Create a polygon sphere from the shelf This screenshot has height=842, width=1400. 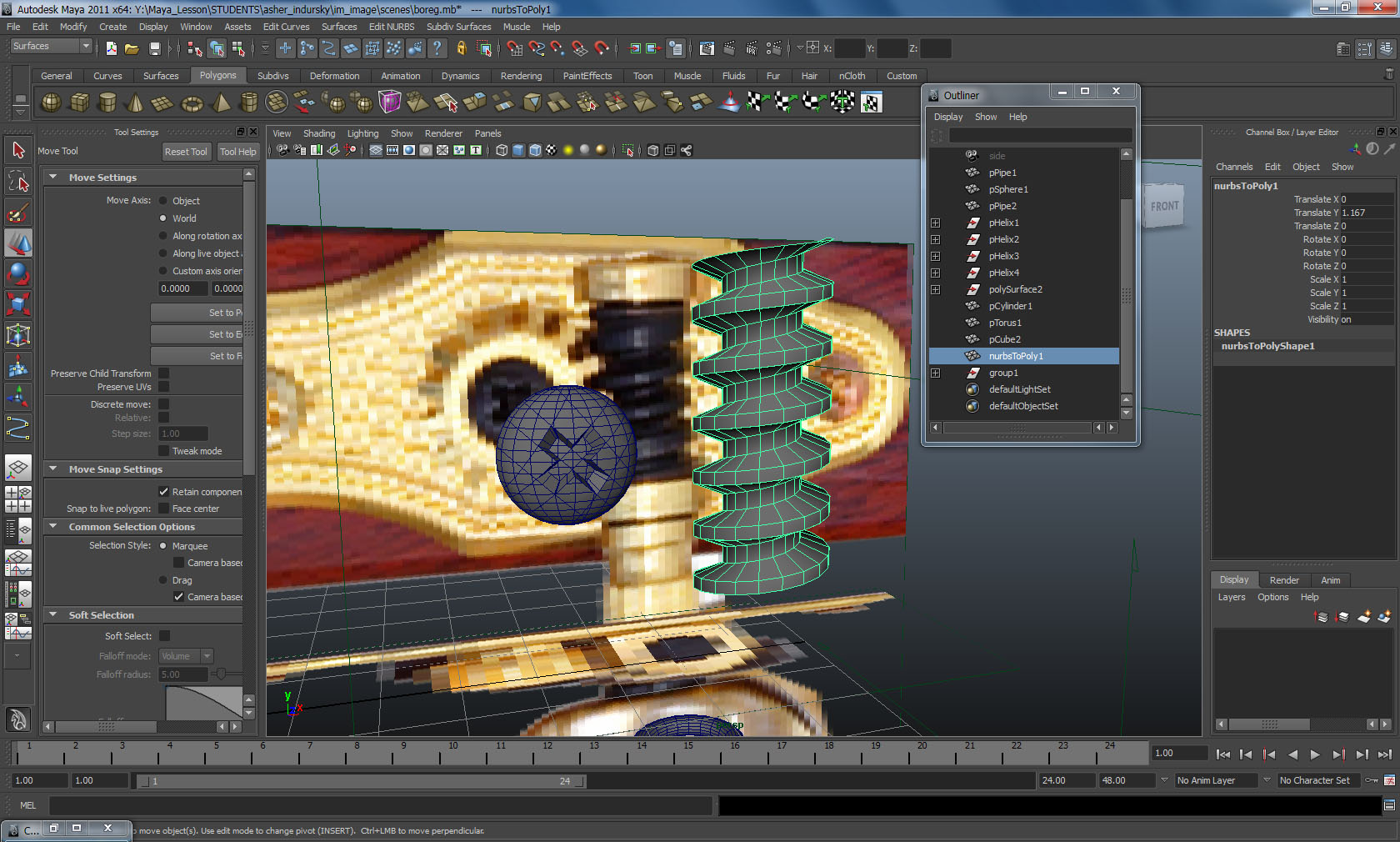[x=51, y=103]
